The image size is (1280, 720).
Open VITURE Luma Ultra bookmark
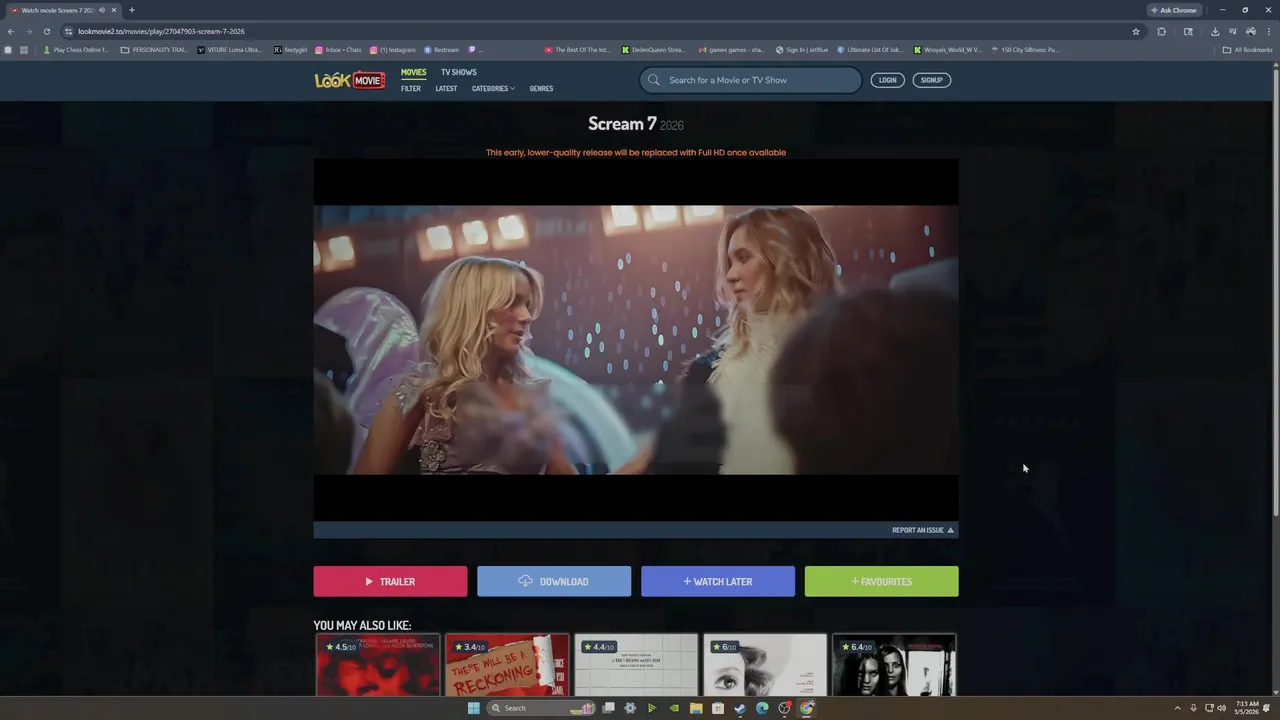pyautogui.click(x=230, y=49)
